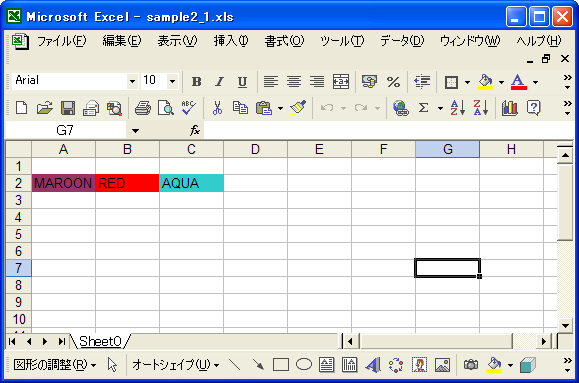Cut selection with scissors icon
Screen dimensions: 579x383
point(217,108)
